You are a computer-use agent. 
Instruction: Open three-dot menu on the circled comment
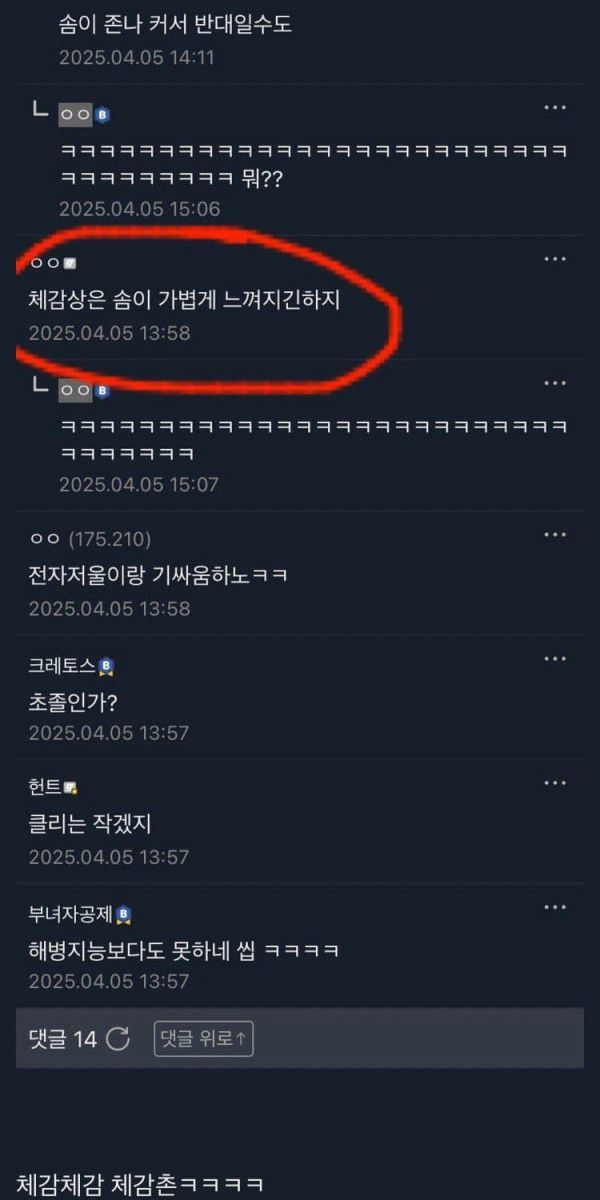(x=555, y=259)
